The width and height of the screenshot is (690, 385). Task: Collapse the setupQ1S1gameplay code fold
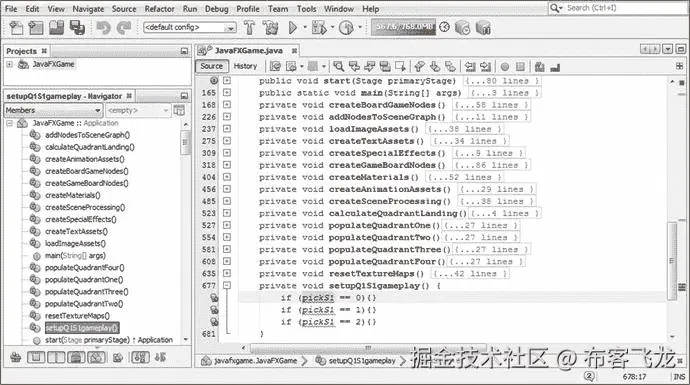point(227,286)
